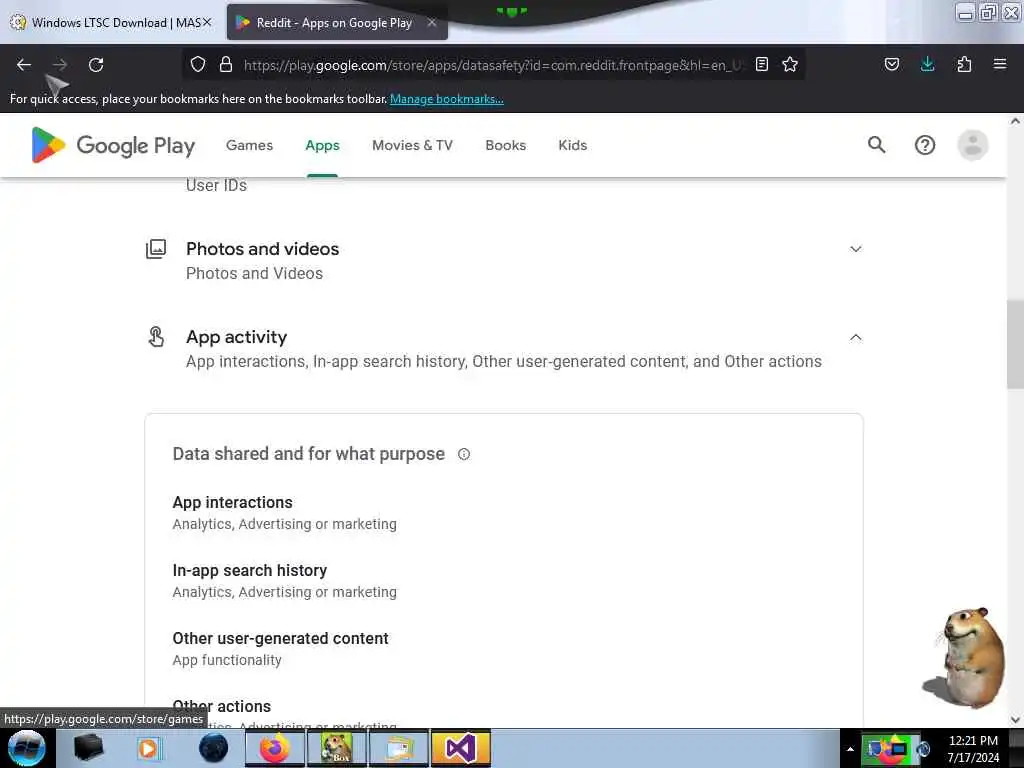The width and height of the screenshot is (1024, 768).
Task: Expand the Photos and videos section
Action: 856,249
